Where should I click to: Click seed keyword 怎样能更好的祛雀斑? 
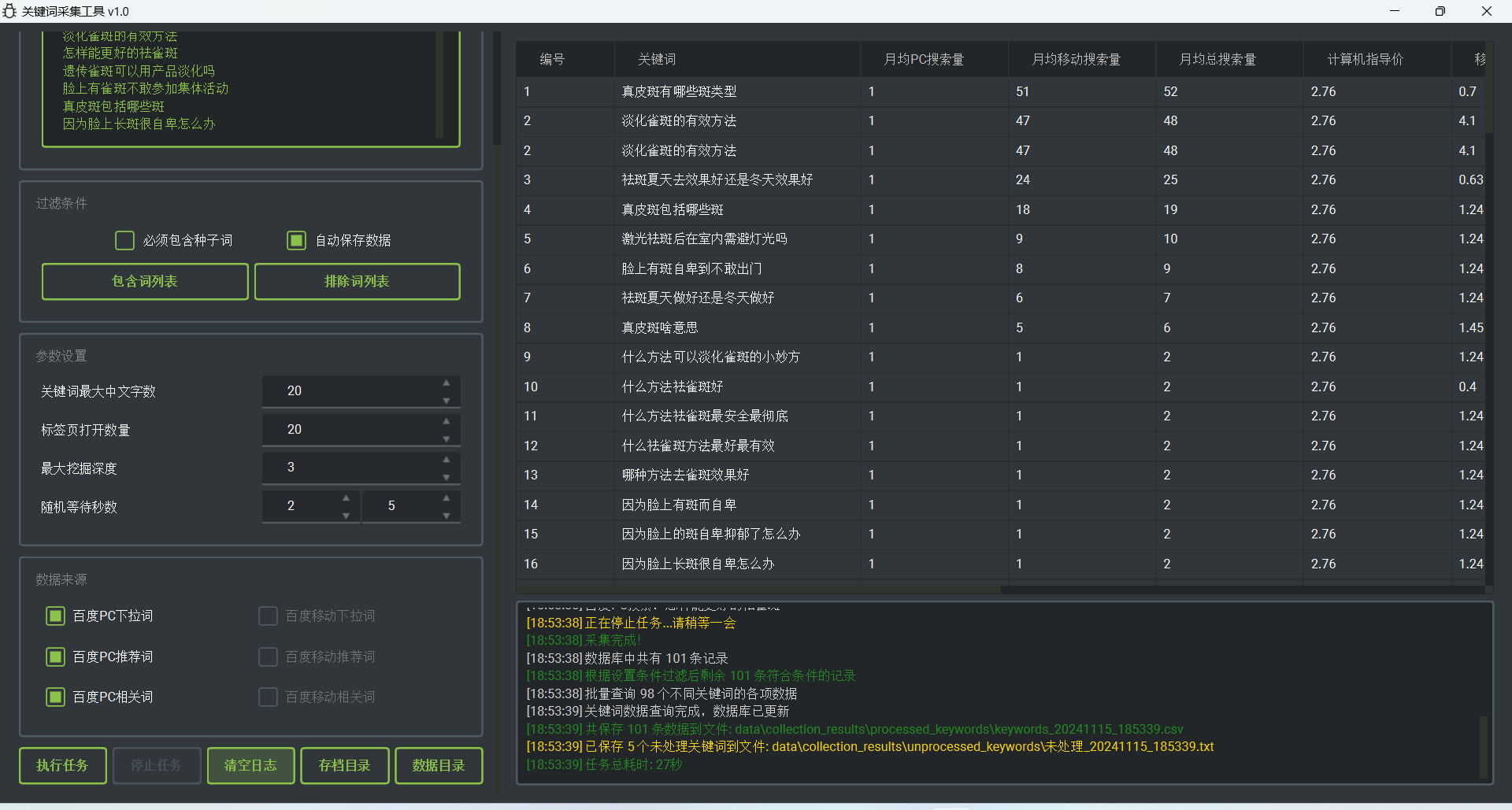point(120,53)
